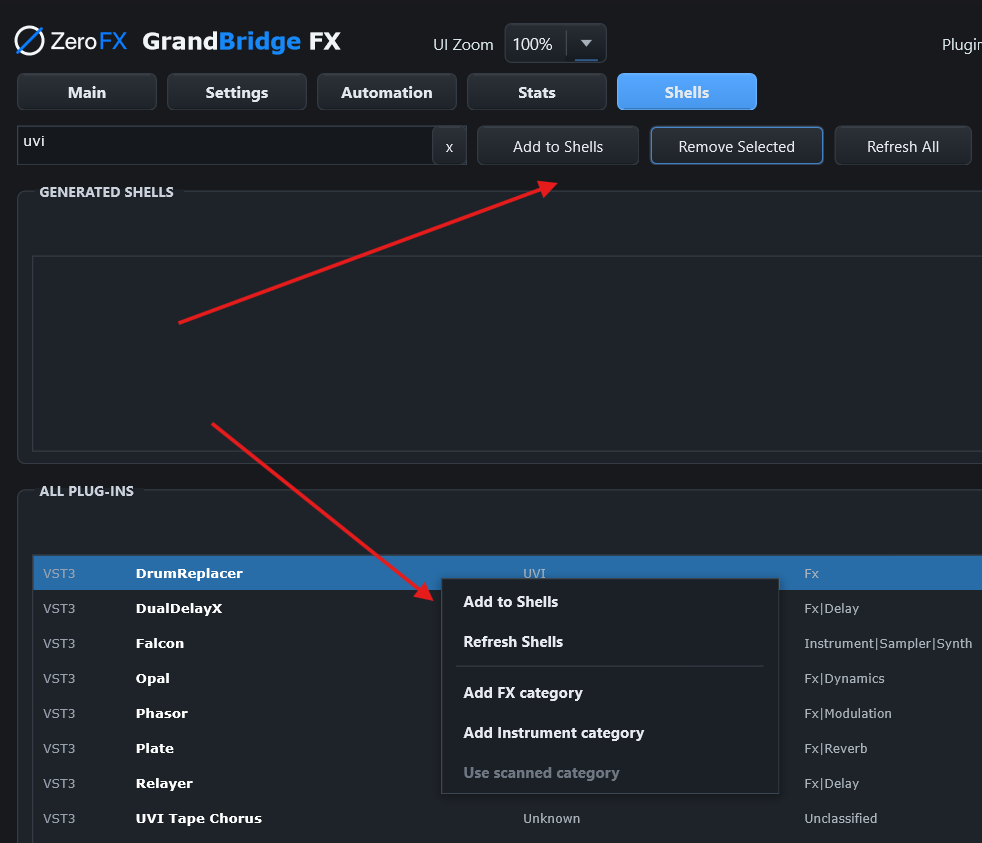Switch to the Settings tab

[x=237, y=92]
